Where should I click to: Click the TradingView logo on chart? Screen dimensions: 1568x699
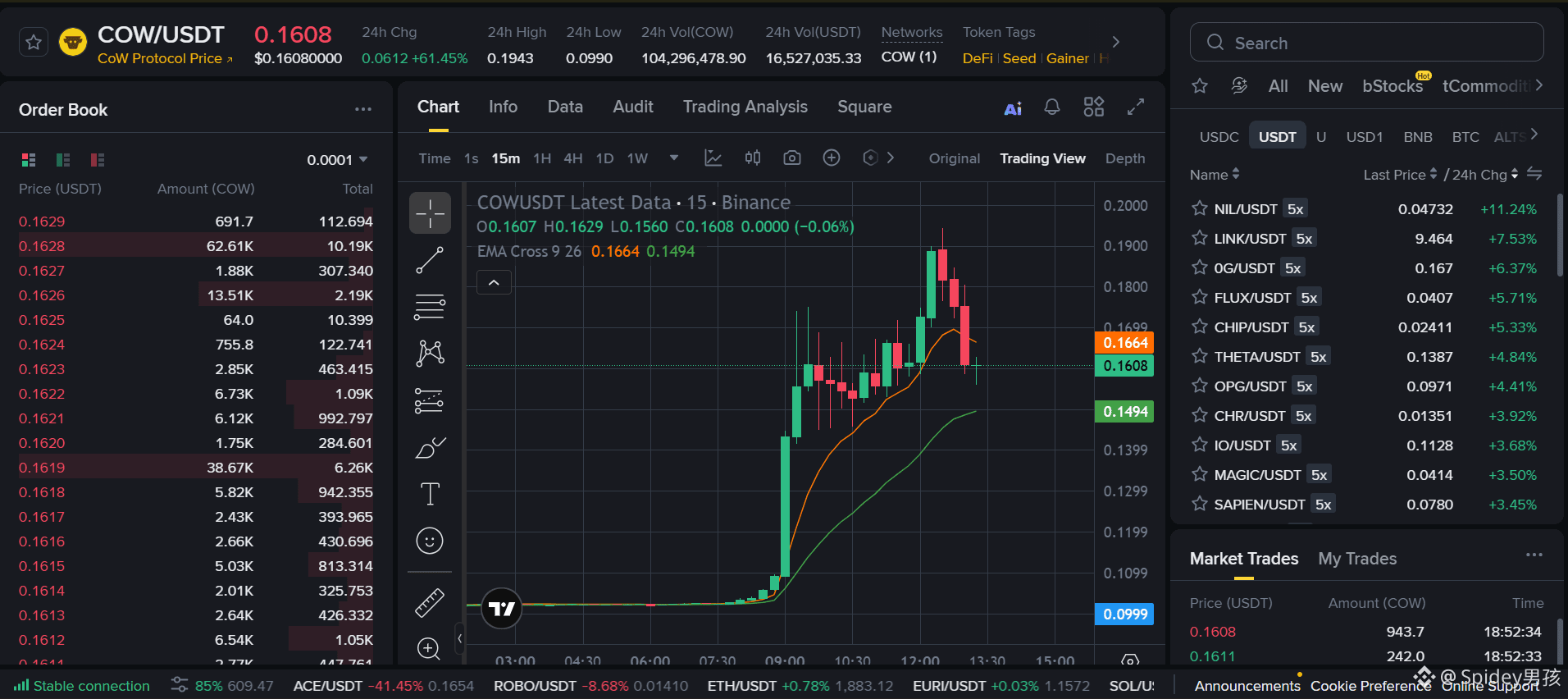[501, 609]
